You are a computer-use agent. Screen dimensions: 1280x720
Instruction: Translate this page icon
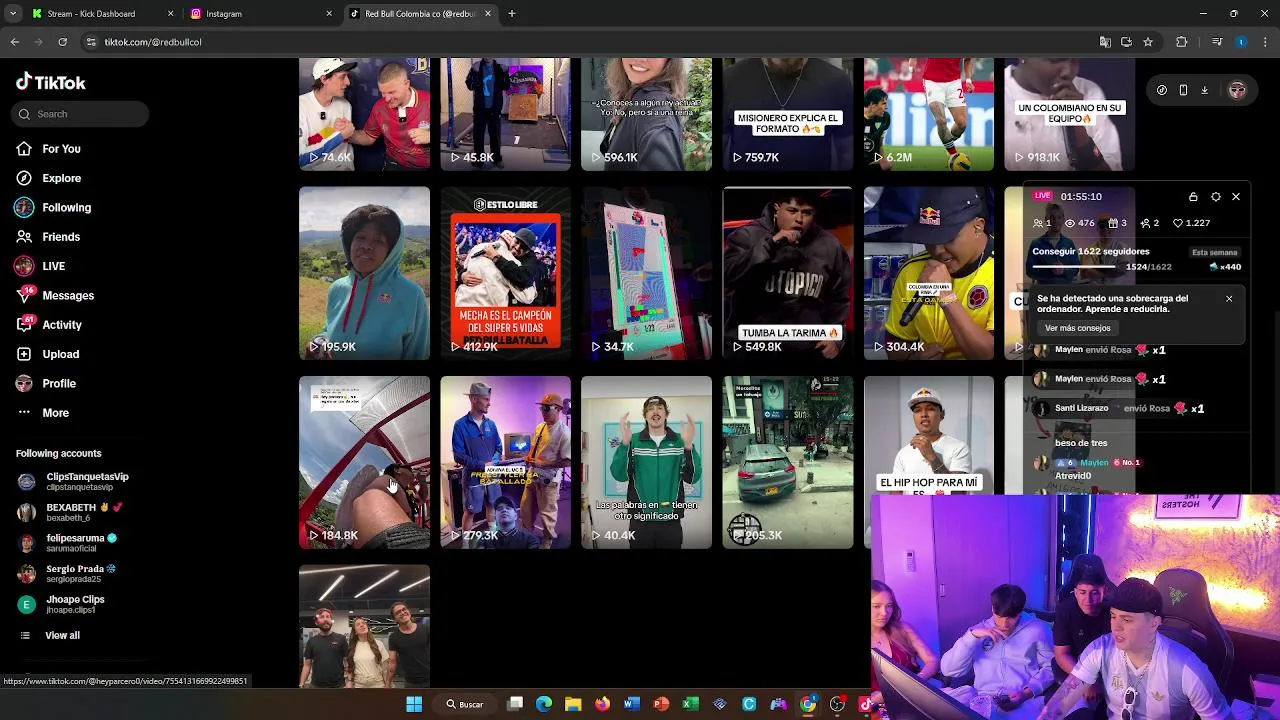pyautogui.click(x=1105, y=42)
